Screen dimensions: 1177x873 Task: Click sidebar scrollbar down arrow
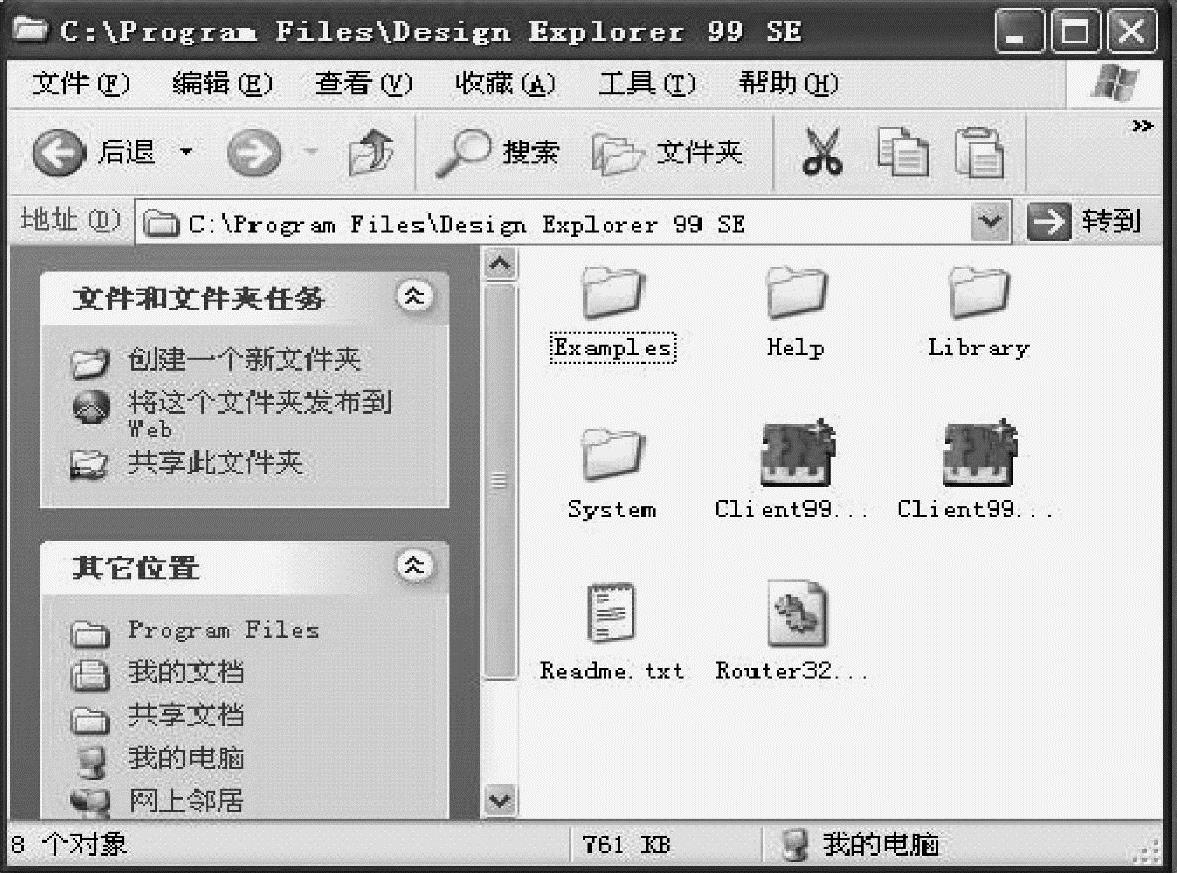[x=500, y=800]
